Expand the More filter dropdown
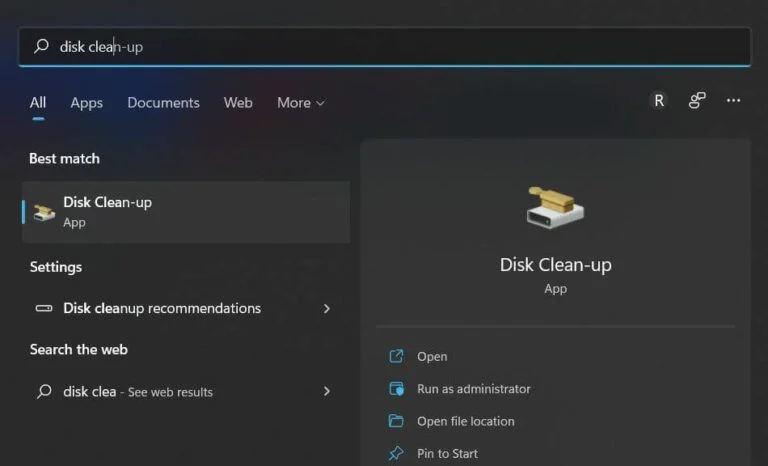This screenshot has width=768, height=466. click(300, 102)
